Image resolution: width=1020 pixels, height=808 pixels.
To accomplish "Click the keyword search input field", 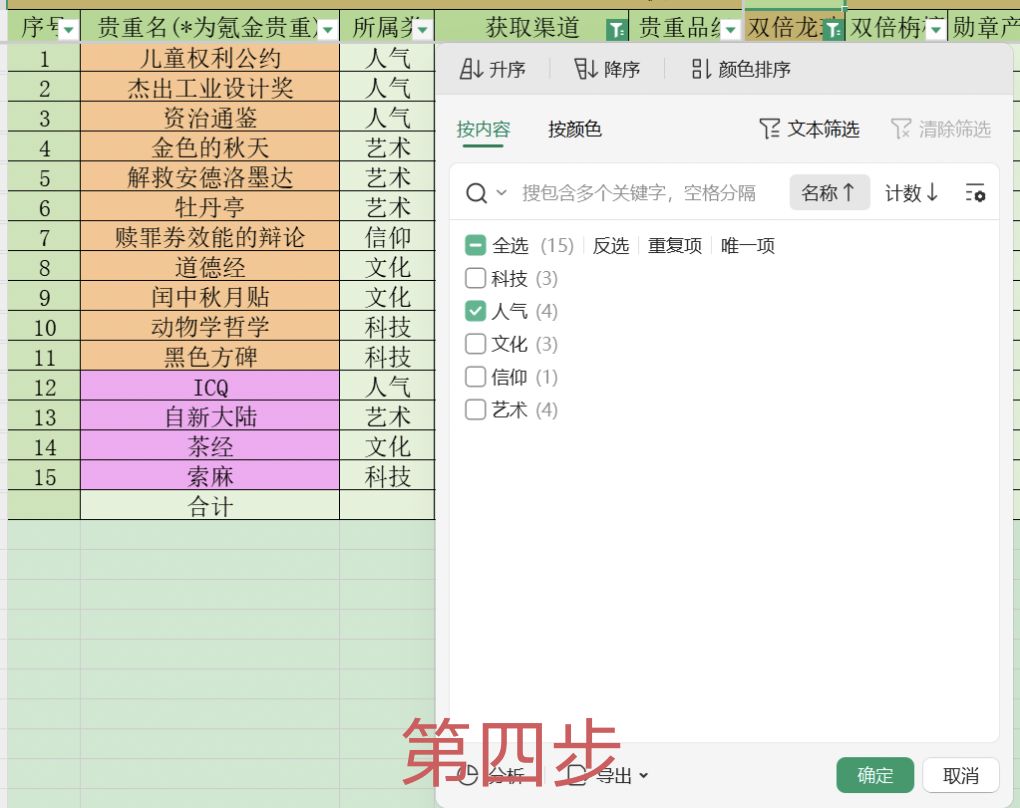I will pyautogui.click(x=640, y=193).
